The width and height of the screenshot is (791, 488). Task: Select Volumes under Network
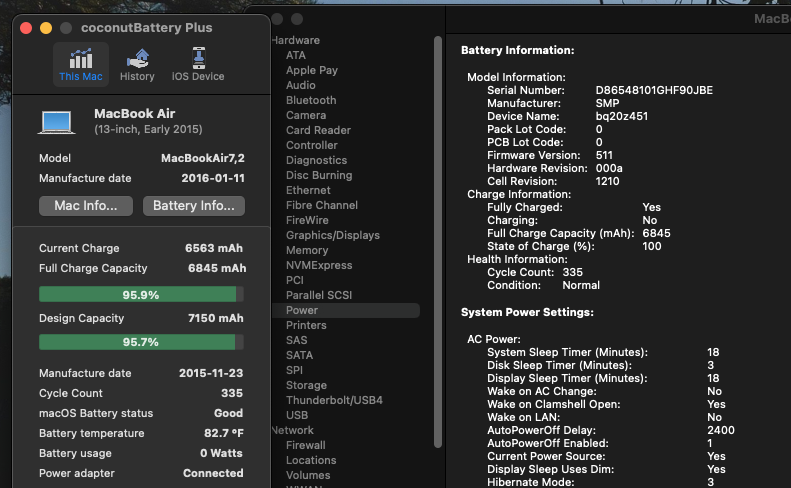pos(308,475)
